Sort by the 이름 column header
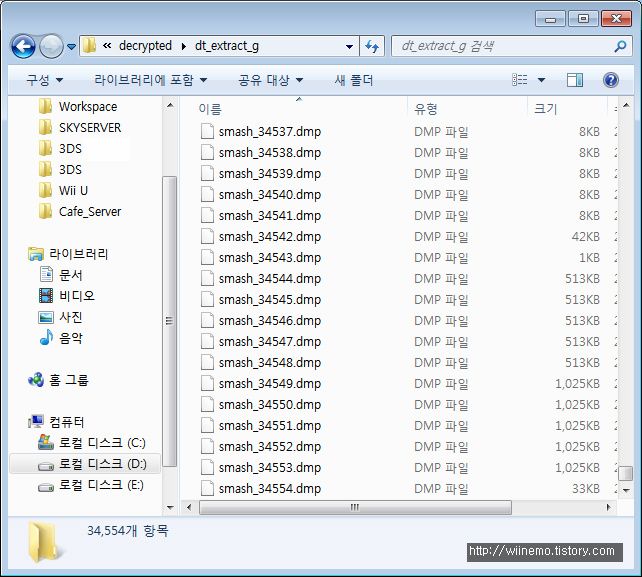This screenshot has height=577, width=642. pyautogui.click(x=210, y=109)
